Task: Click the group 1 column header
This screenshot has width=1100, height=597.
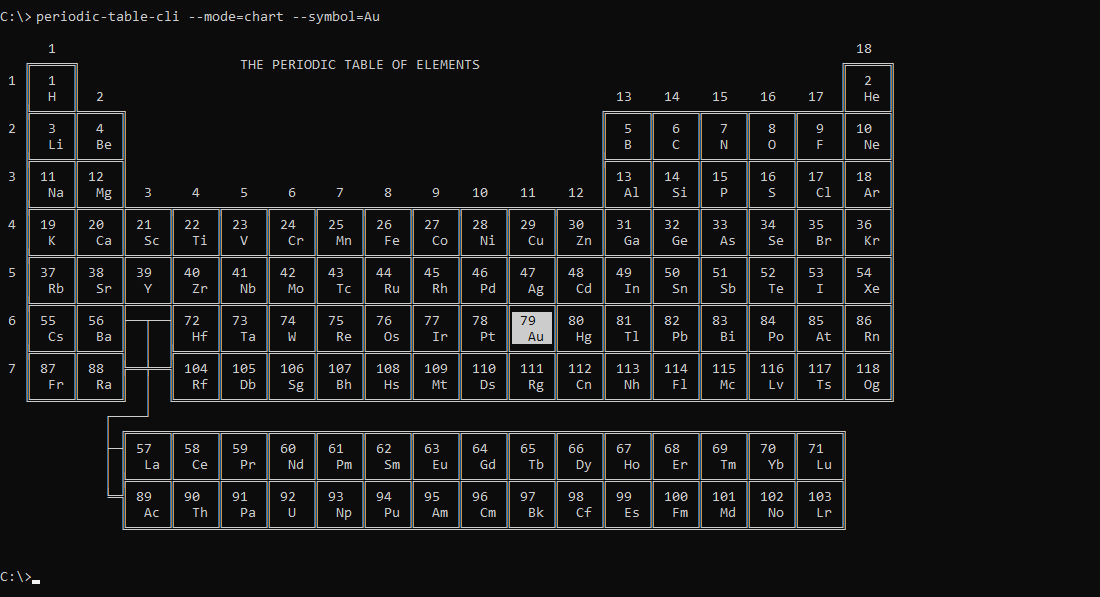Action: tap(51, 48)
